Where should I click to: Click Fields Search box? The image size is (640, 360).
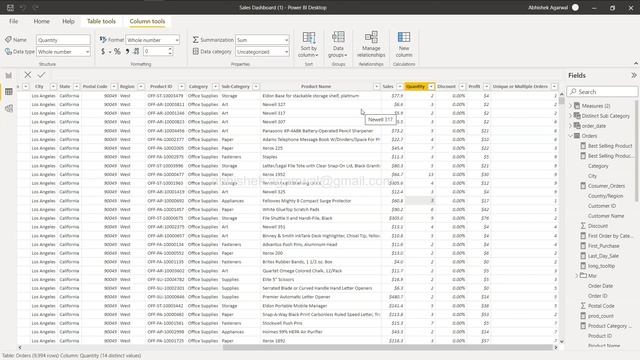[602, 92]
